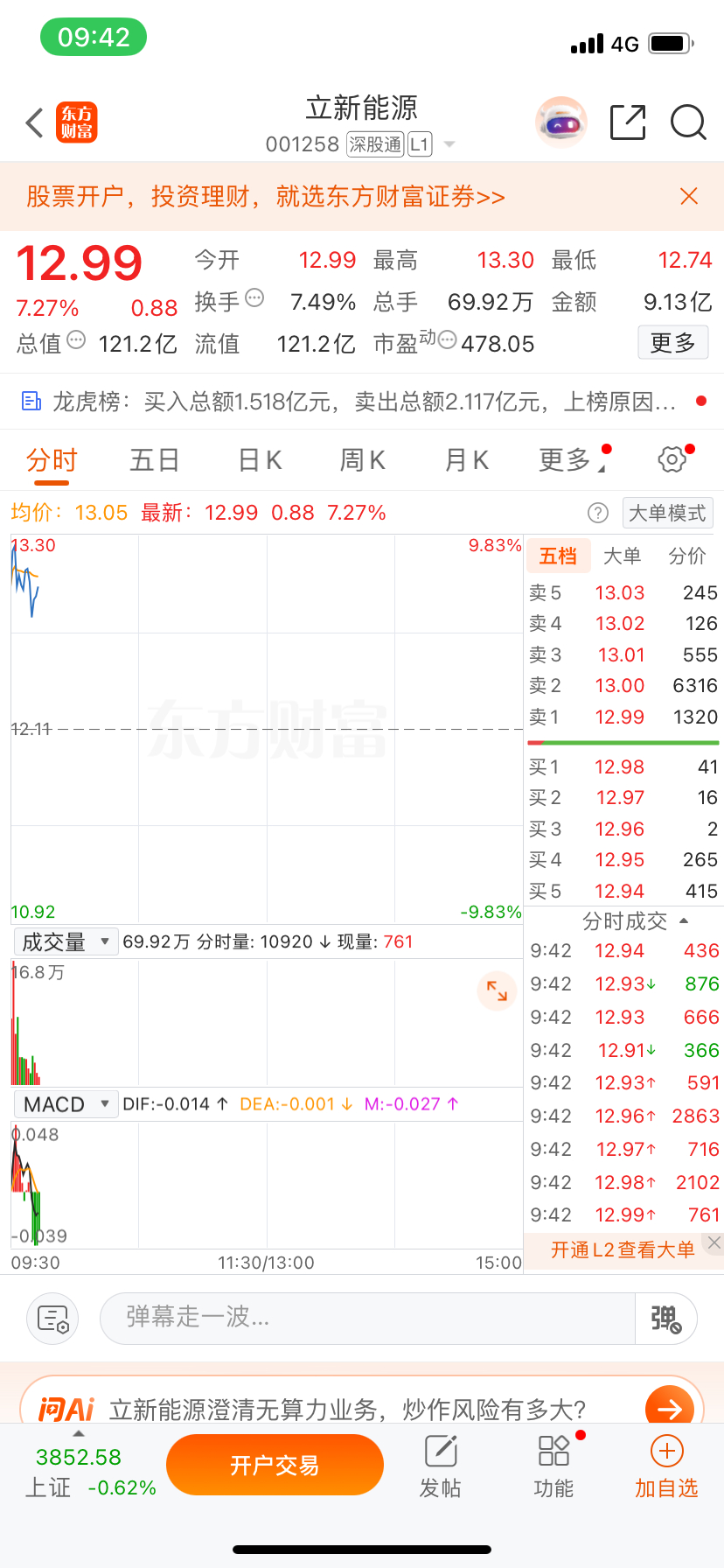The width and height of the screenshot is (724, 1568).
Task: Tap the 总值 info circle icon
Action: (76, 339)
